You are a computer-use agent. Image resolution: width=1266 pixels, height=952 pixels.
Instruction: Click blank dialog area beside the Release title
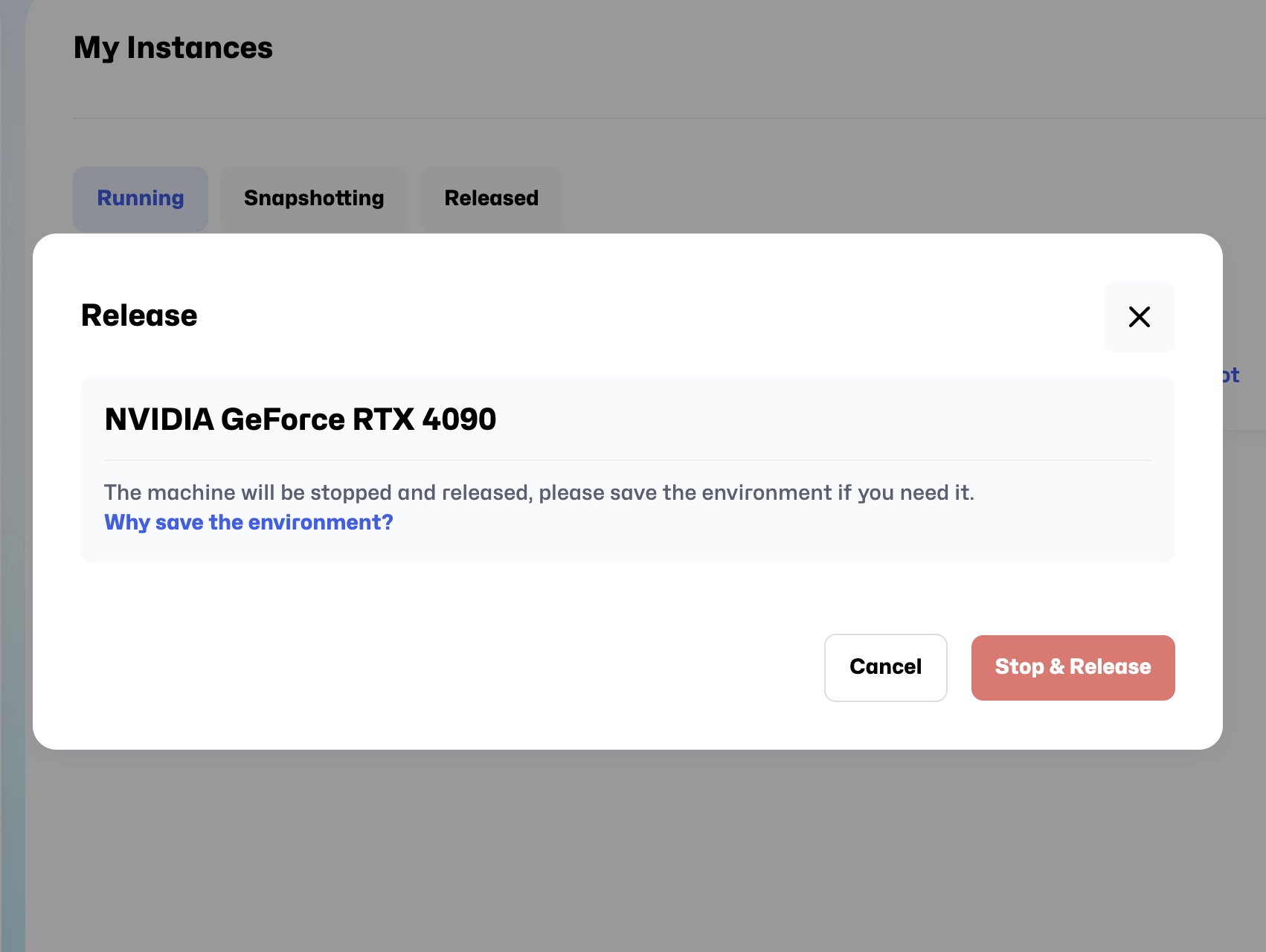pos(632,315)
